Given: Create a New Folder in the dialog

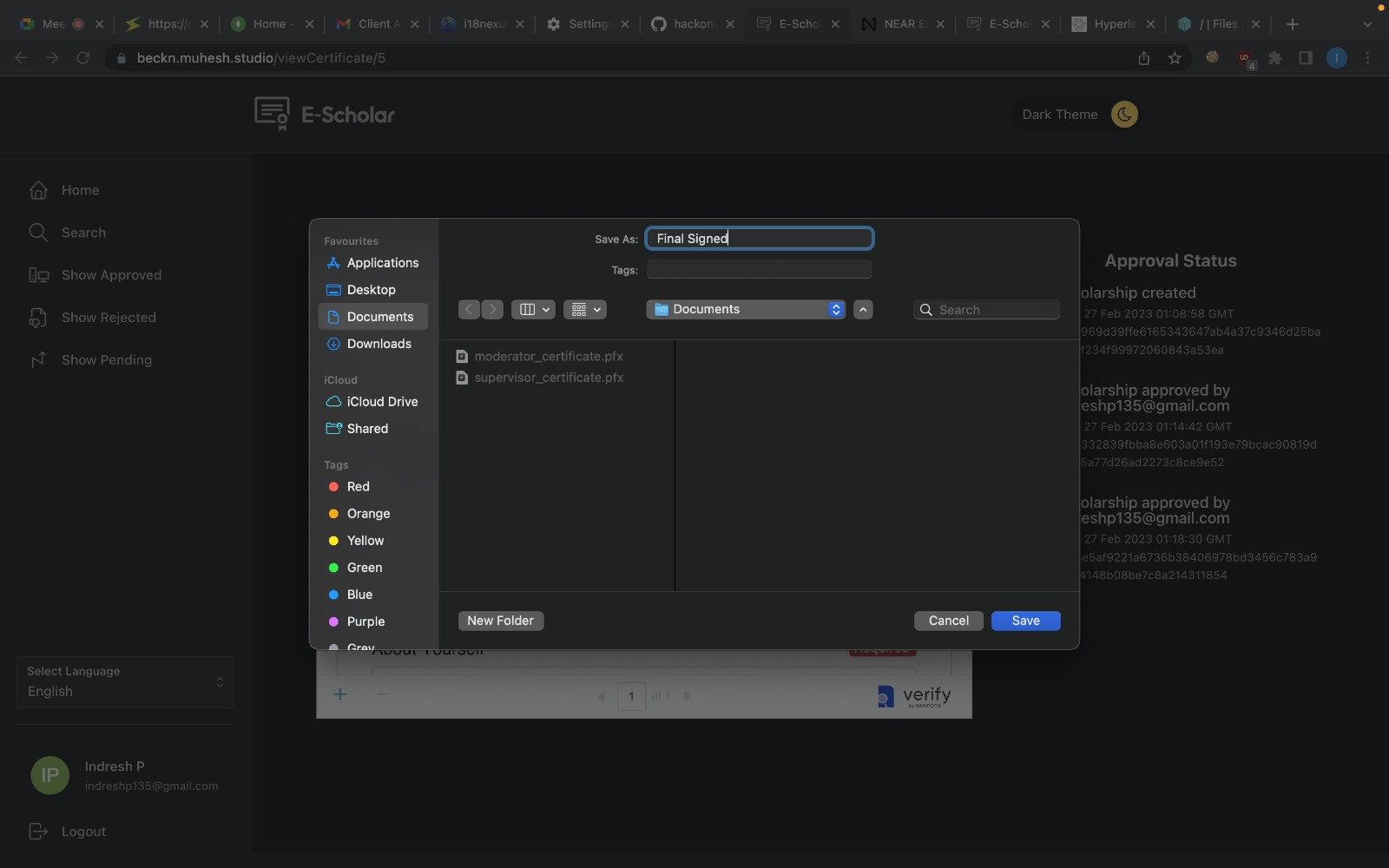Looking at the screenshot, I should click(501, 621).
